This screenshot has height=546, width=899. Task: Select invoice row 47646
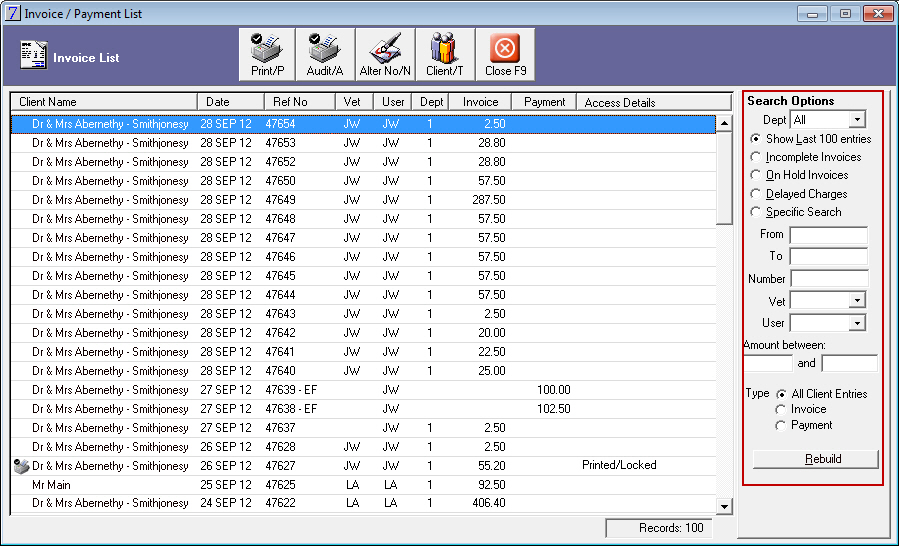point(363,257)
